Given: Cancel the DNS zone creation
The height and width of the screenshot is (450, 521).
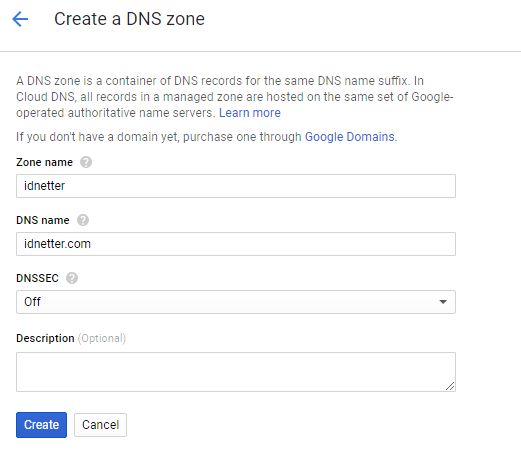Looking at the screenshot, I should [100, 425].
